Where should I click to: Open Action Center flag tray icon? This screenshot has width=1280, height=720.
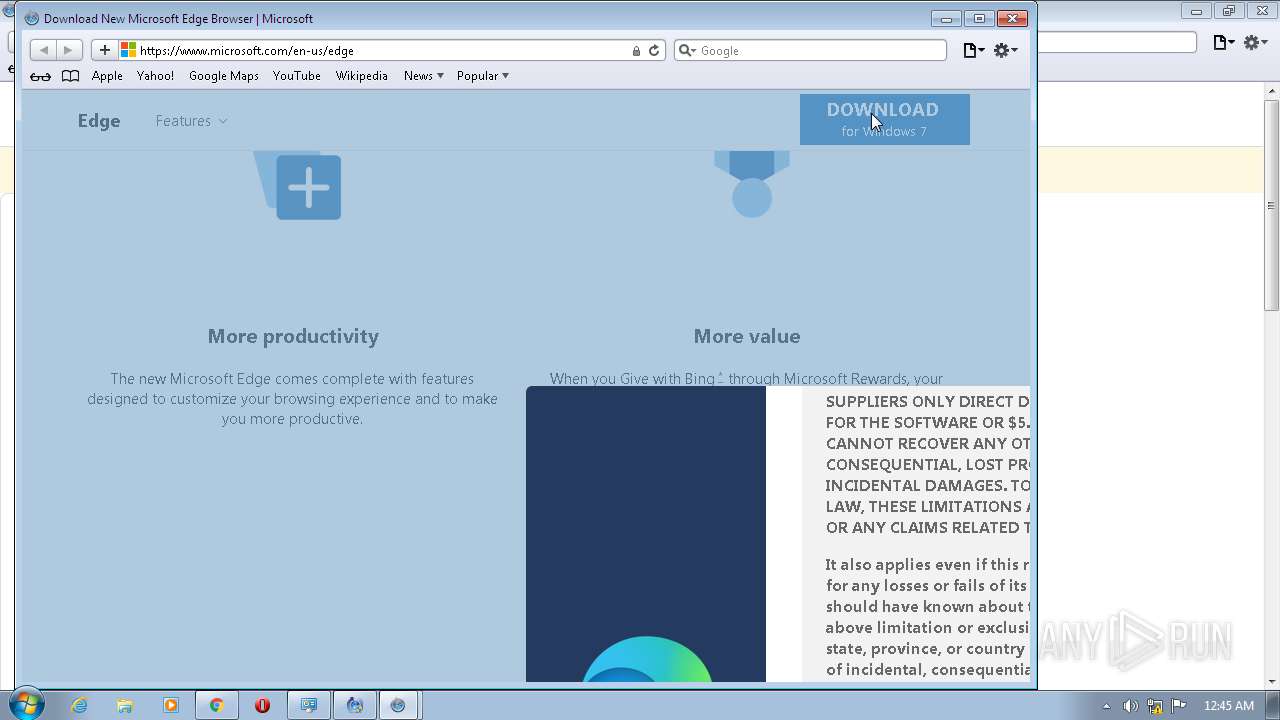point(1179,706)
